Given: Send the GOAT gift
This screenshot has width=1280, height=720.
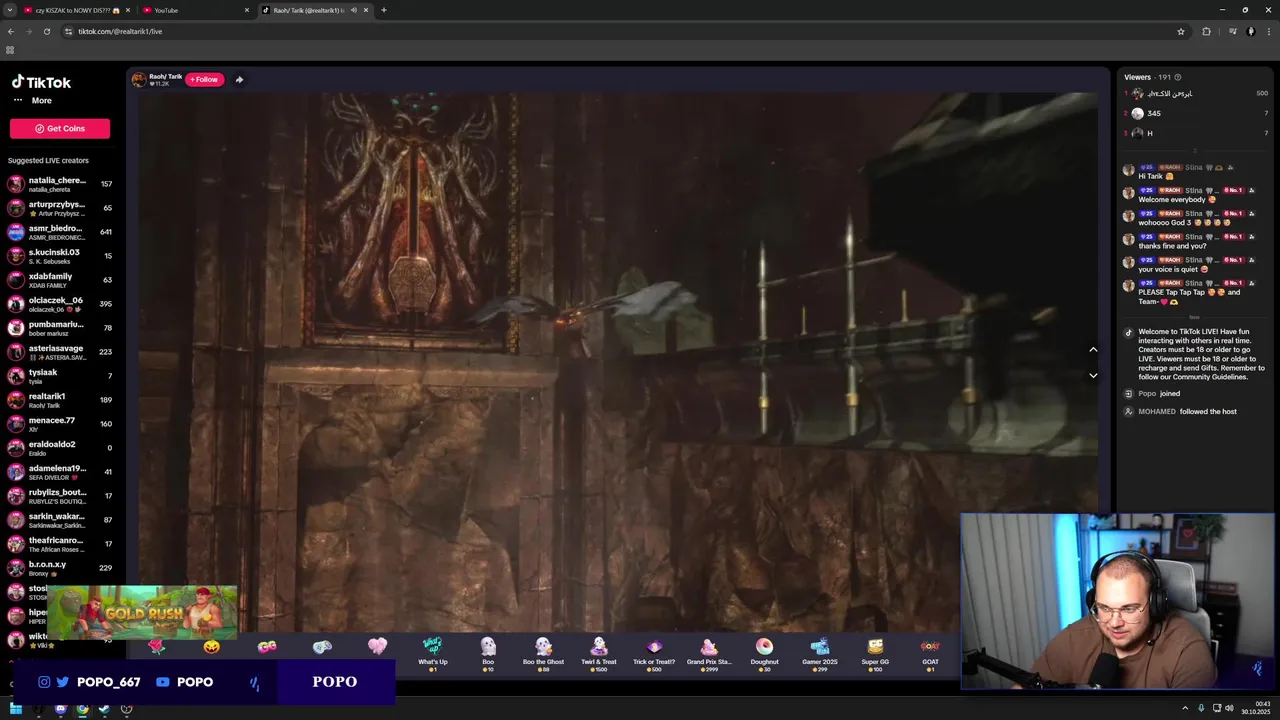Looking at the screenshot, I should [930, 654].
